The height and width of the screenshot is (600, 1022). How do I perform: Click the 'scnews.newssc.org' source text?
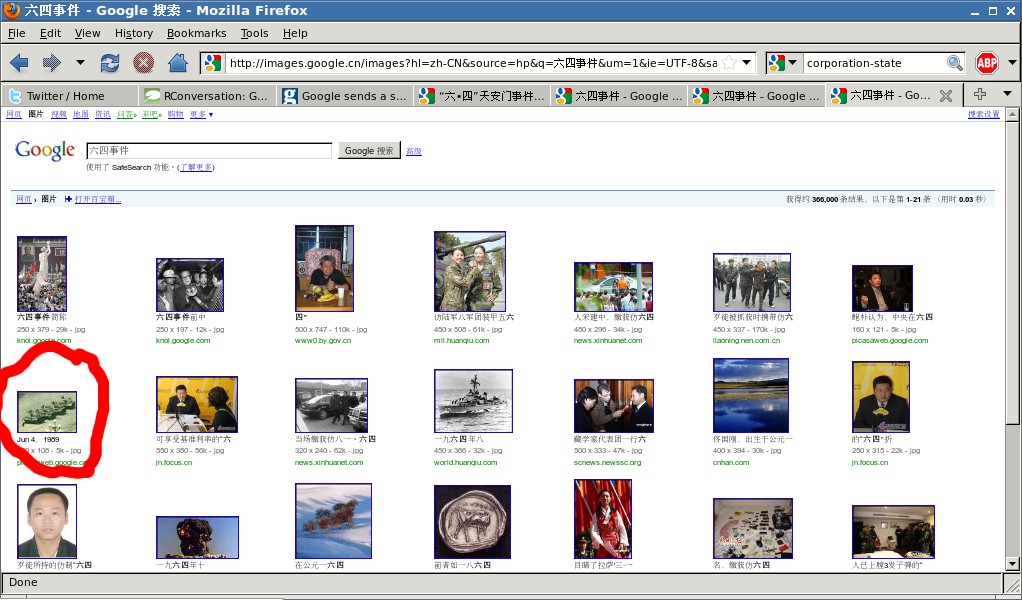pos(607,463)
